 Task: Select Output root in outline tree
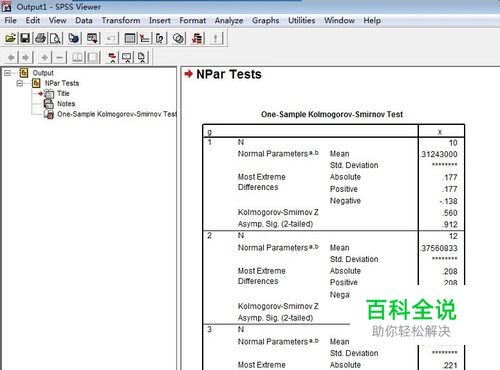(43, 73)
